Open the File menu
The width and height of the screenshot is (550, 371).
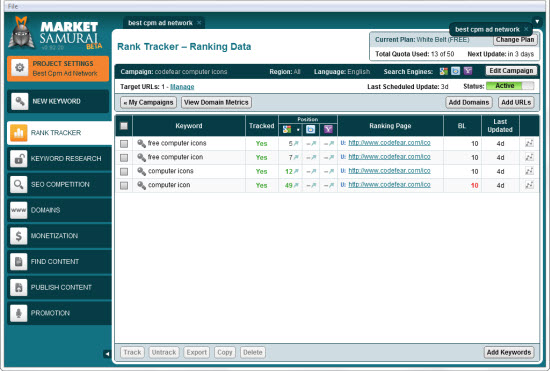click(13, 6)
